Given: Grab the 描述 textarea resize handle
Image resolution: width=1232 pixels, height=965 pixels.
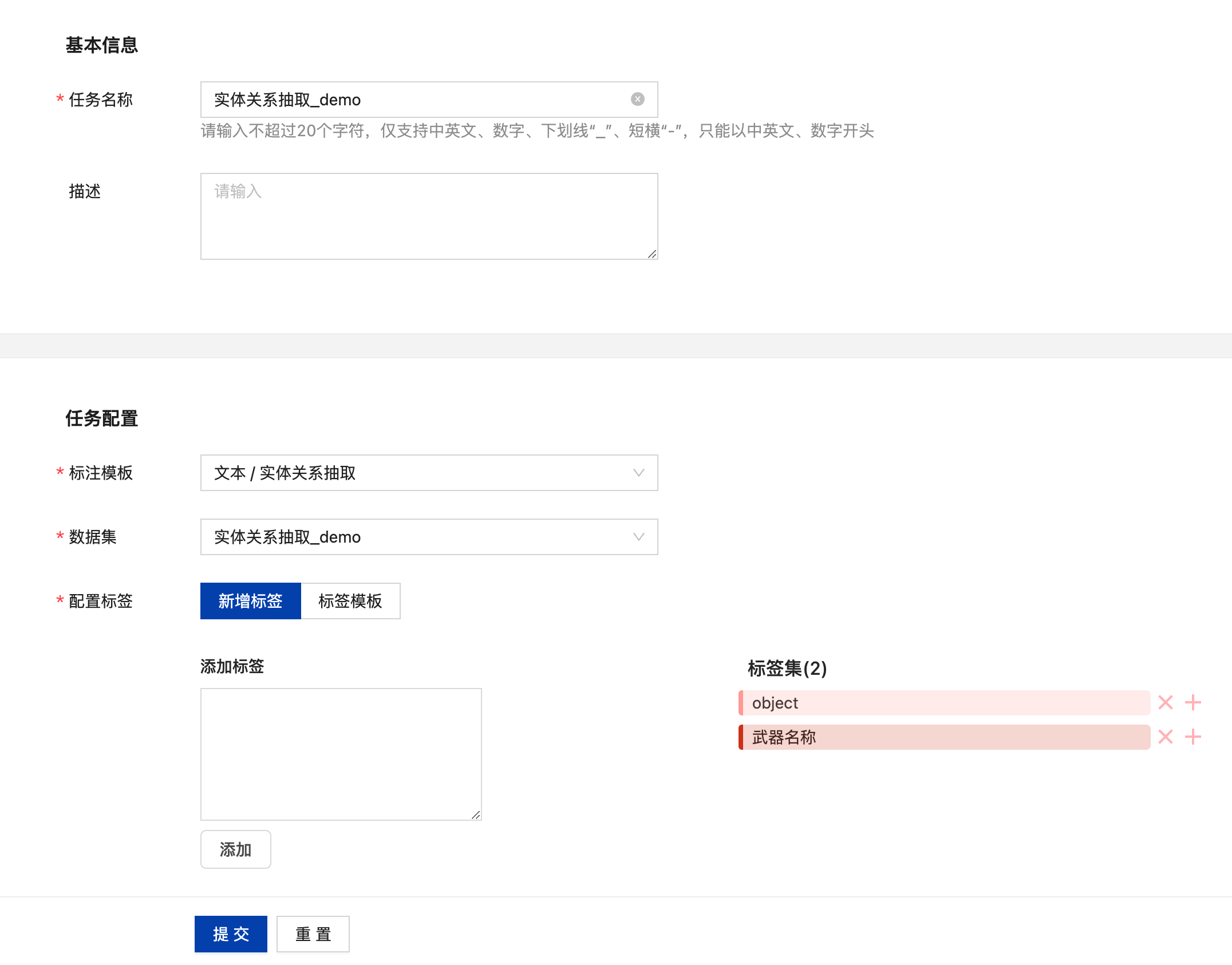Looking at the screenshot, I should click(x=652, y=254).
